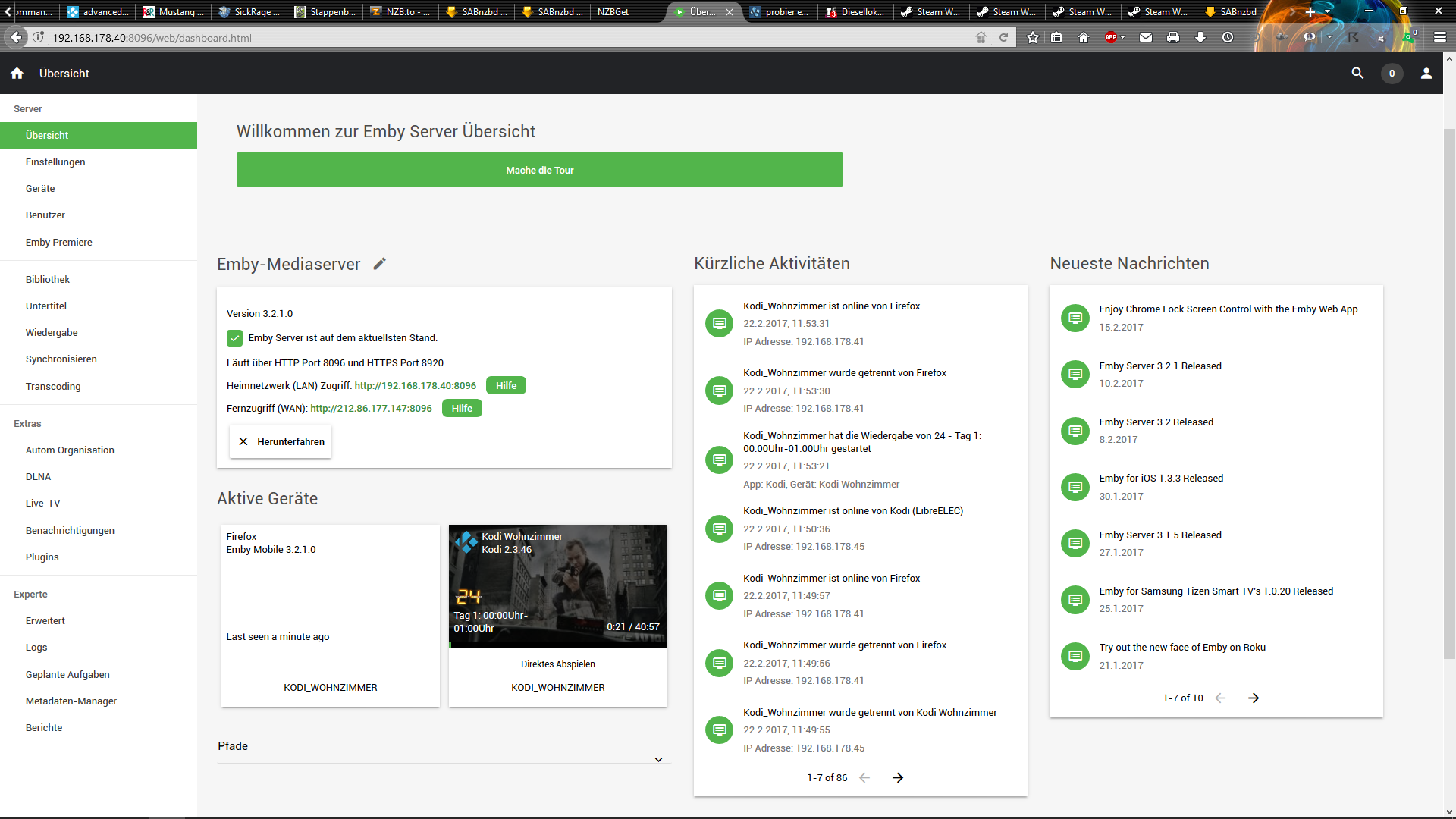Click the Emby home icon in header
This screenshot has width=1456, height=819.
pos(17,74)
